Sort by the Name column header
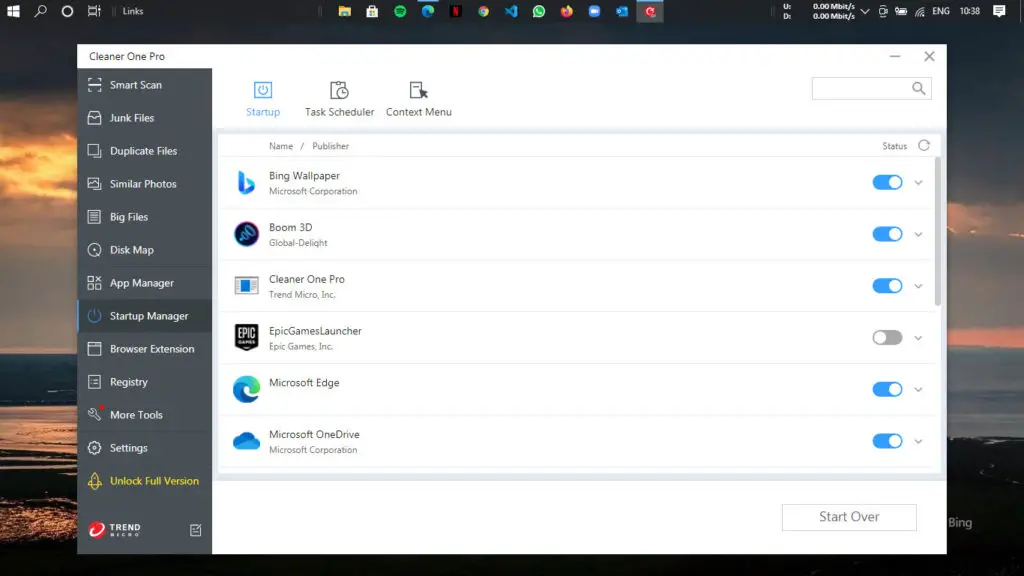1024x576 pixels. 281,146
